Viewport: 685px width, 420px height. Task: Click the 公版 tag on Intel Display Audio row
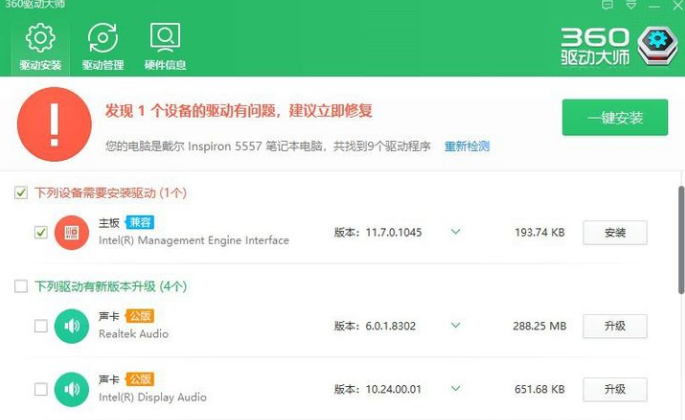(x=140, y=379)
